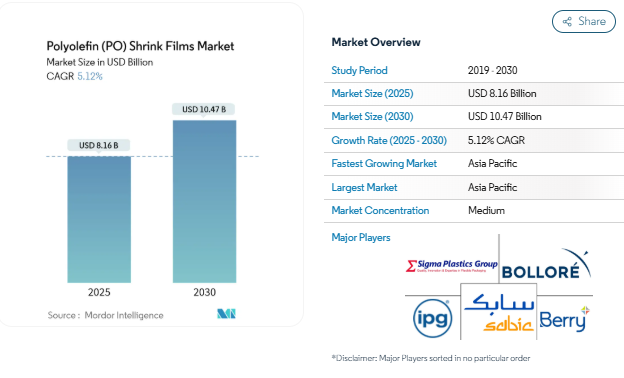Click Market Size (2030) label

(372, 117)
